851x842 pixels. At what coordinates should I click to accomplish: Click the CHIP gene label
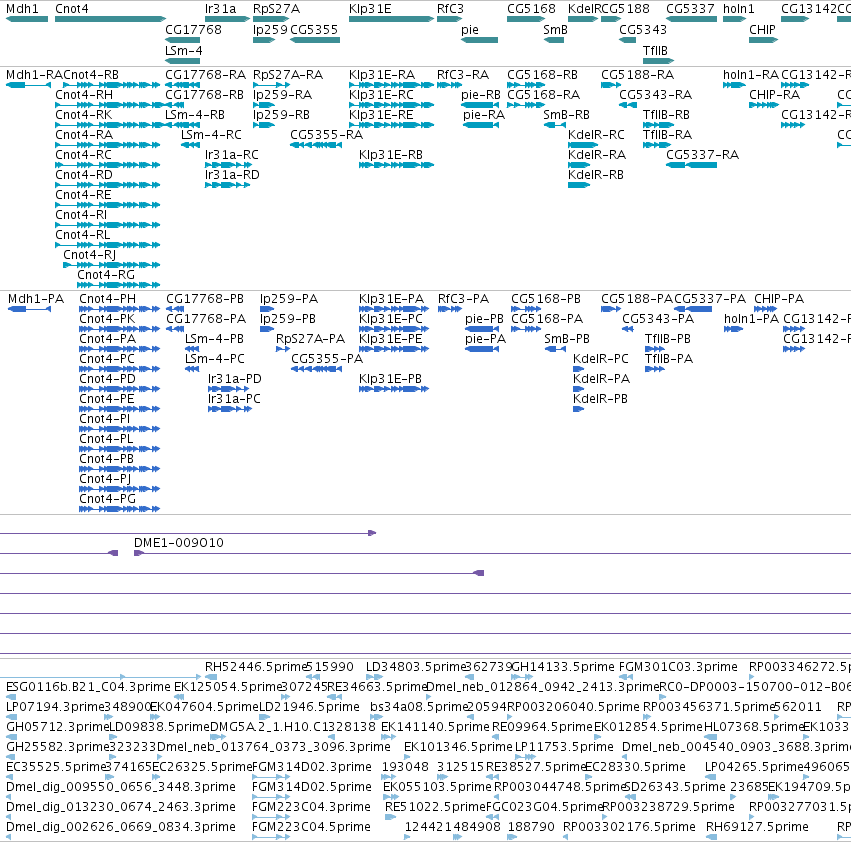tap(763, 29)
